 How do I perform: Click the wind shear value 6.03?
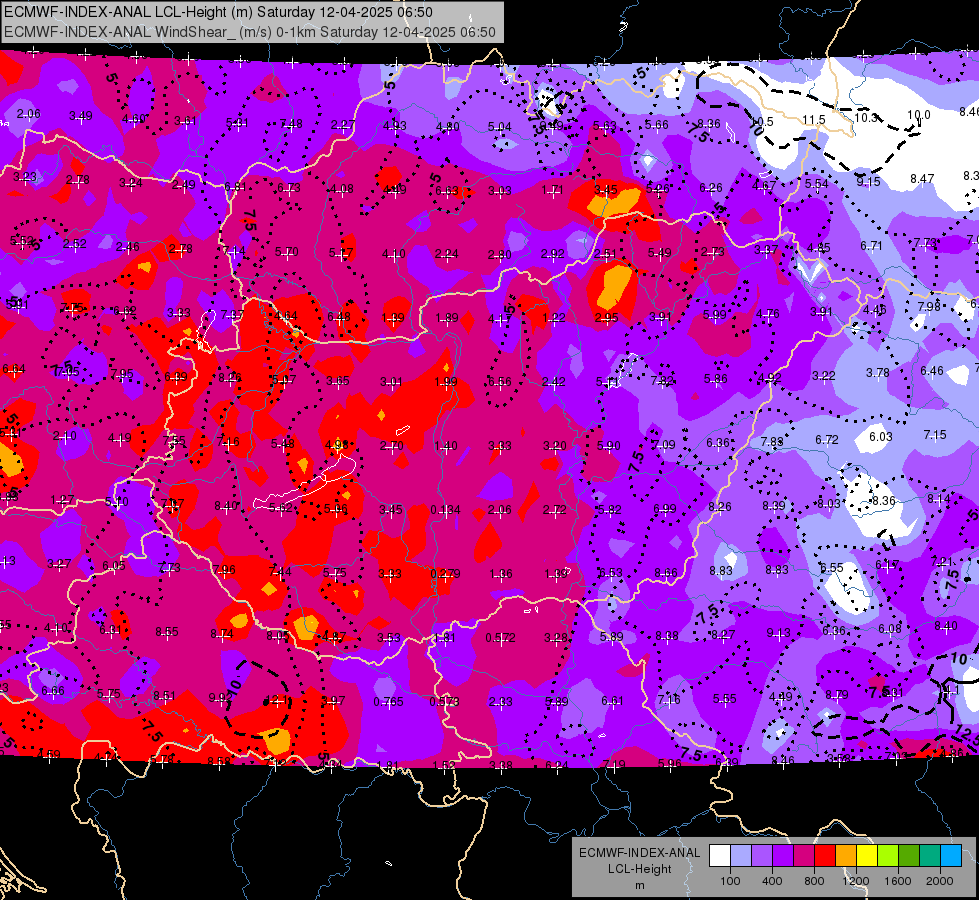coord(881,436)
